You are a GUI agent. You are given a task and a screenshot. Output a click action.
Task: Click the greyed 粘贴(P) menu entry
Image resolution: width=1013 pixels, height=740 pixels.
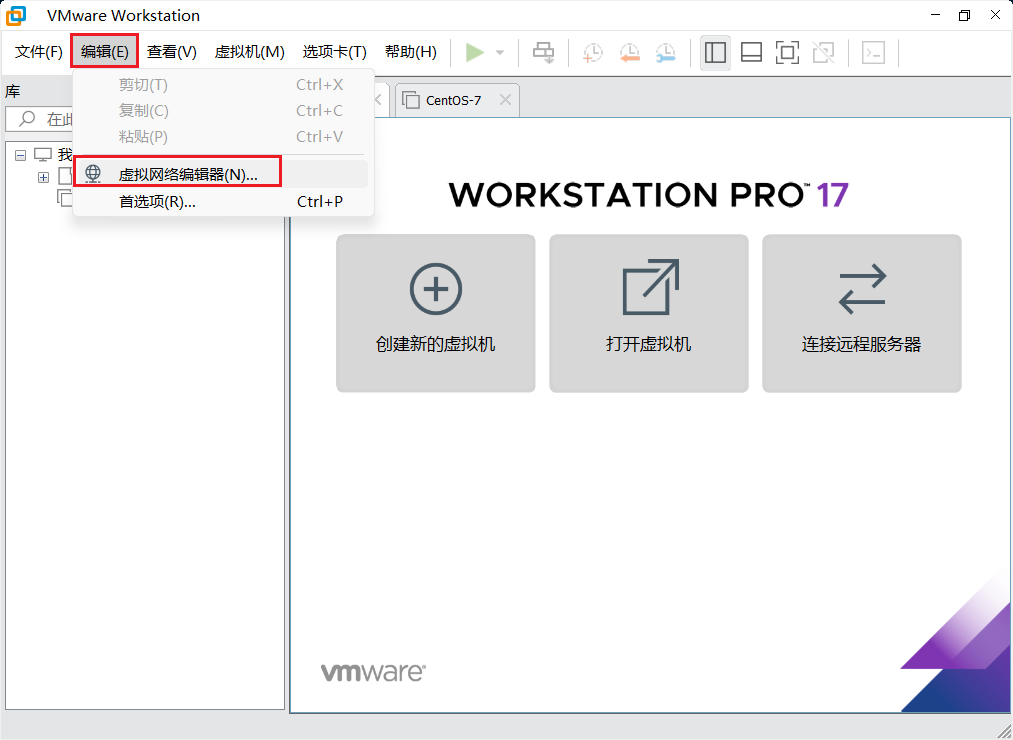pyautogui.click(x=221, y=136)
